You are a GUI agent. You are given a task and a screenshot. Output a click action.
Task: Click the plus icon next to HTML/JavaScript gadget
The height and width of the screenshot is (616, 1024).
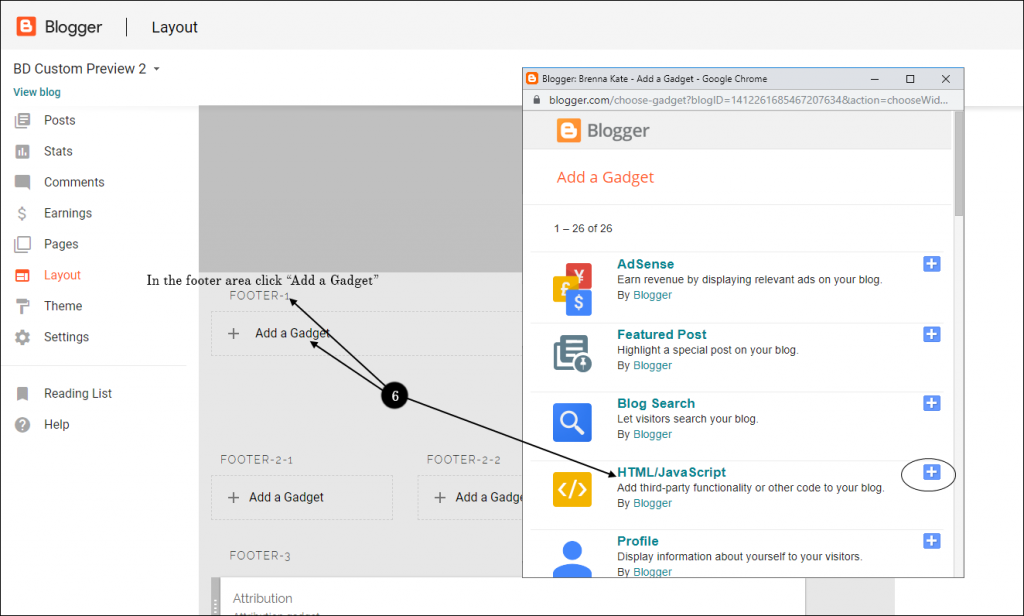pyautogui.click(x=931, y=472)
